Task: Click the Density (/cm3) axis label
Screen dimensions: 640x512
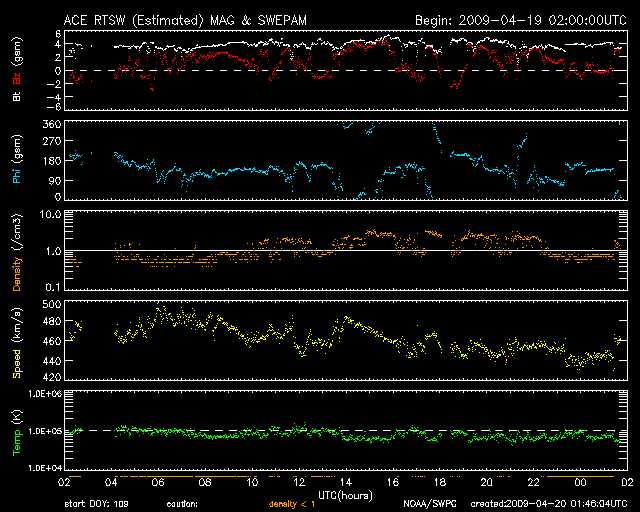Action: click(18, 251)
